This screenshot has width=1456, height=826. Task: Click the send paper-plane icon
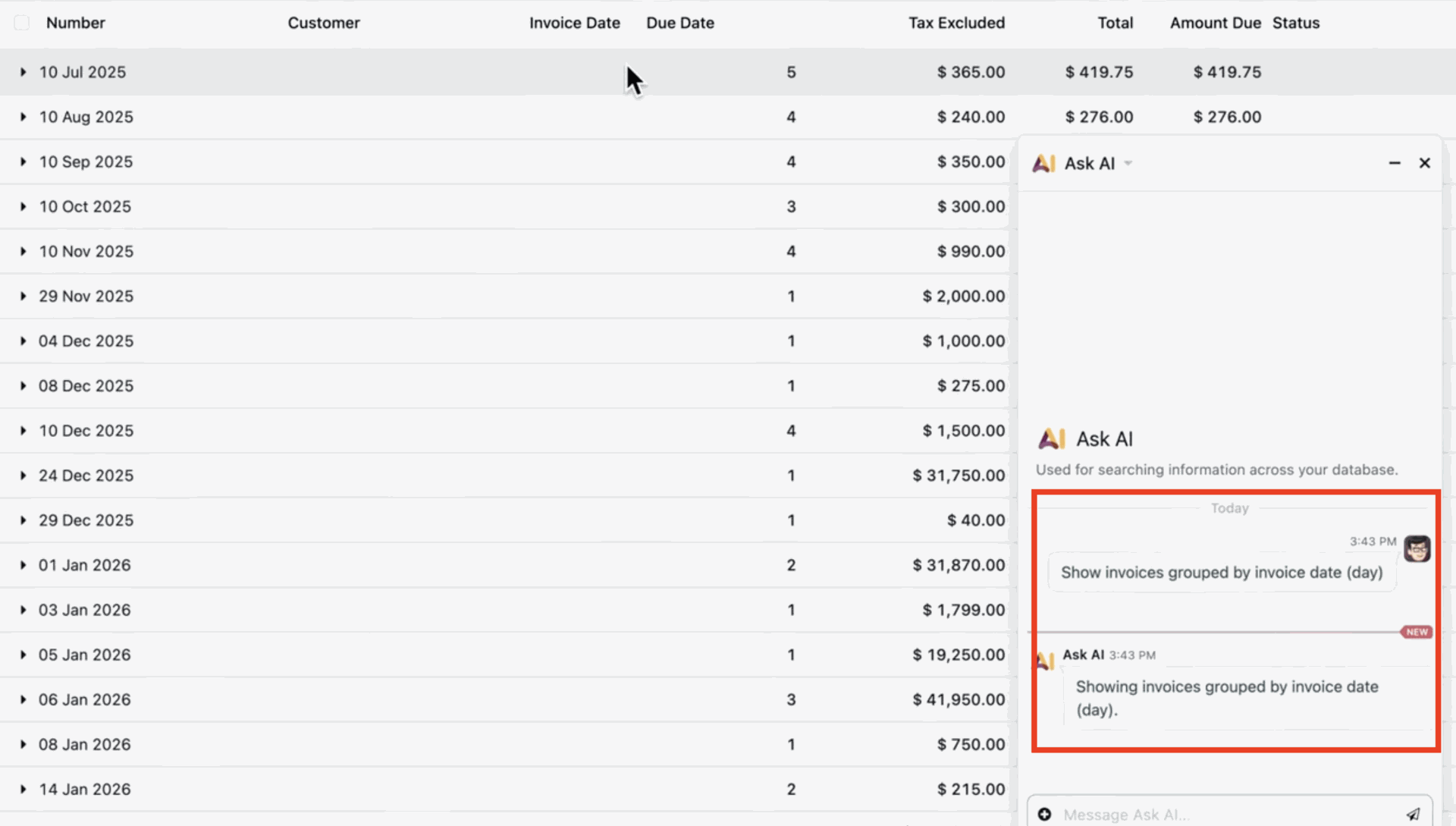coord(1413,814)
